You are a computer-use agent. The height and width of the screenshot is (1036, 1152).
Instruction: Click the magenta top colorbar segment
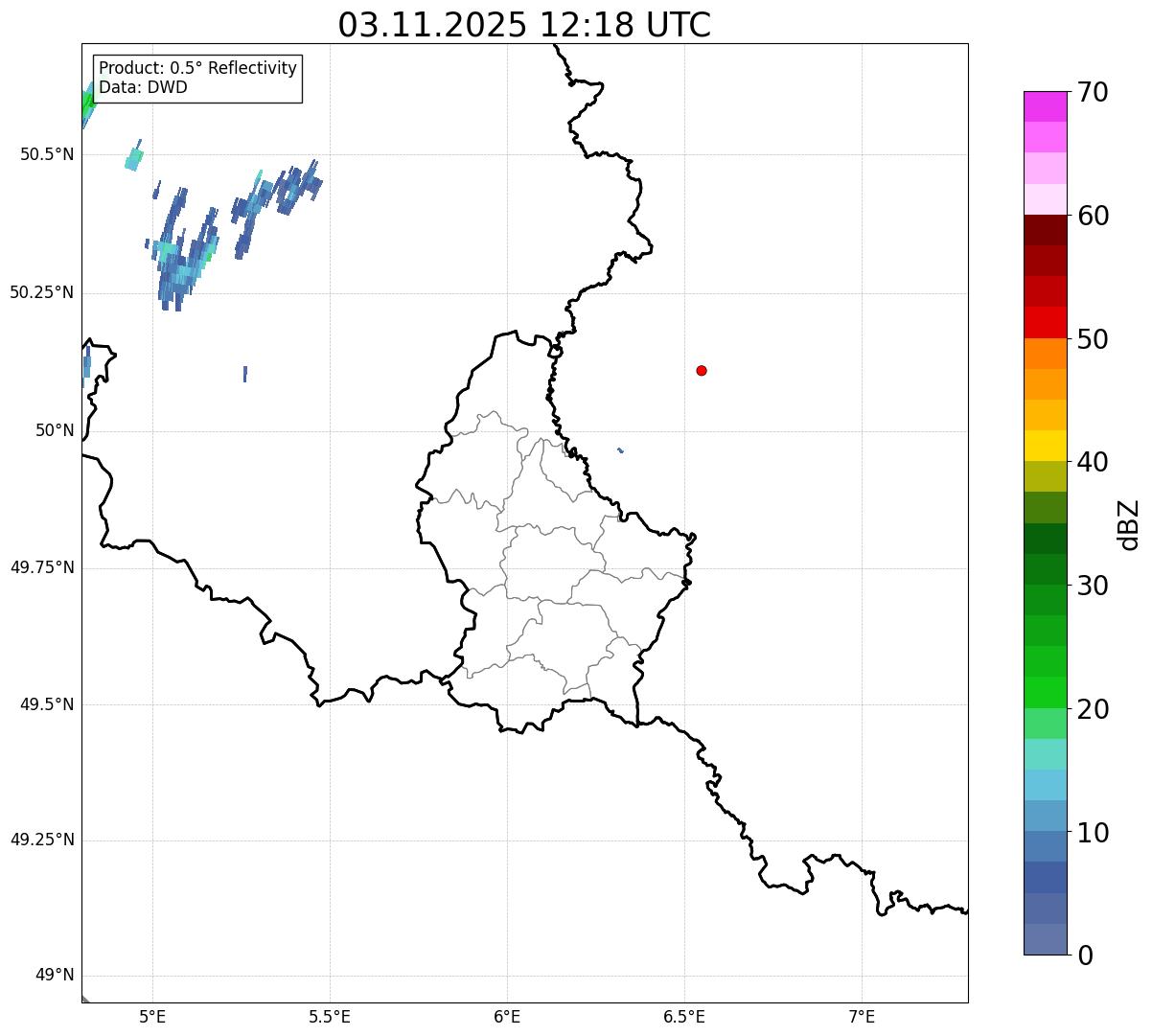point(1045,106)
